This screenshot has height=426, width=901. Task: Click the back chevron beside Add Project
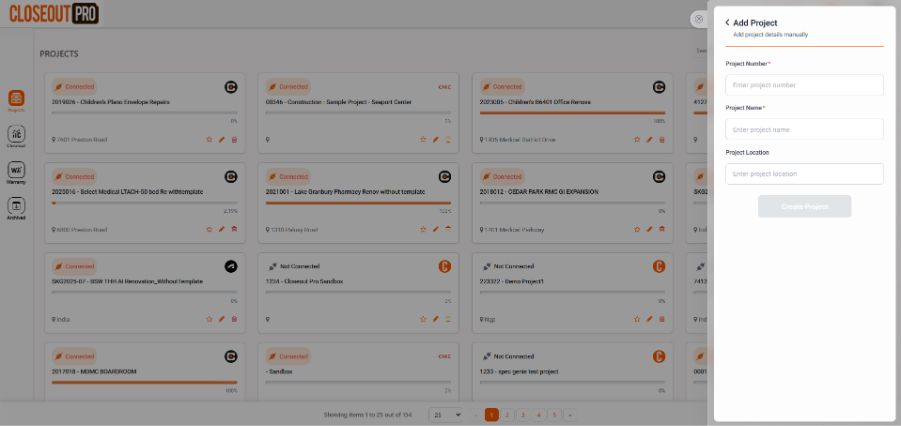coord(727,22)
